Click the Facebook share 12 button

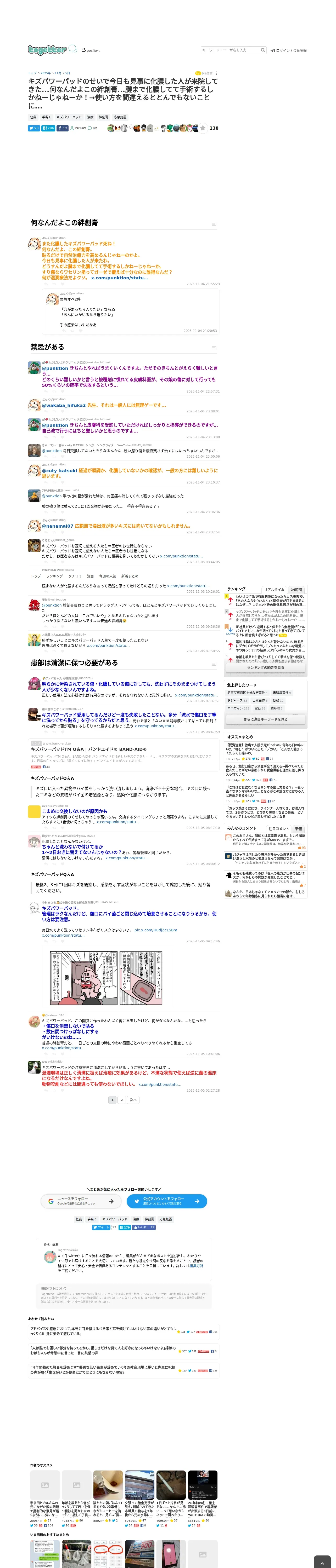[63, 128]
